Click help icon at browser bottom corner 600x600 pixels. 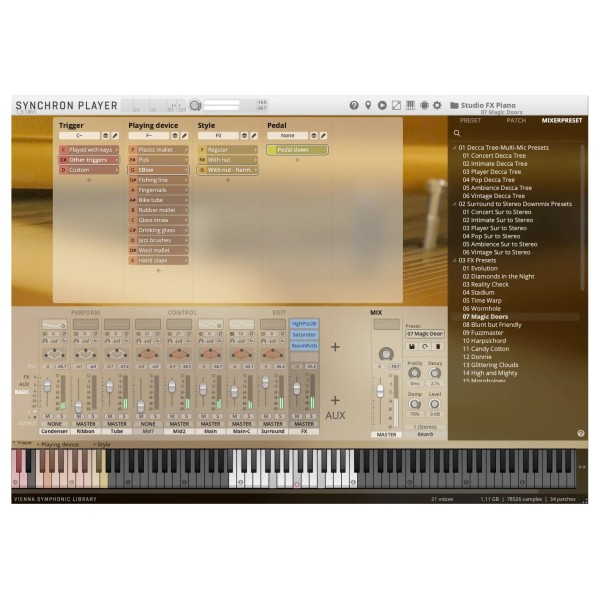pyautogui.click(x=580, y=433)
